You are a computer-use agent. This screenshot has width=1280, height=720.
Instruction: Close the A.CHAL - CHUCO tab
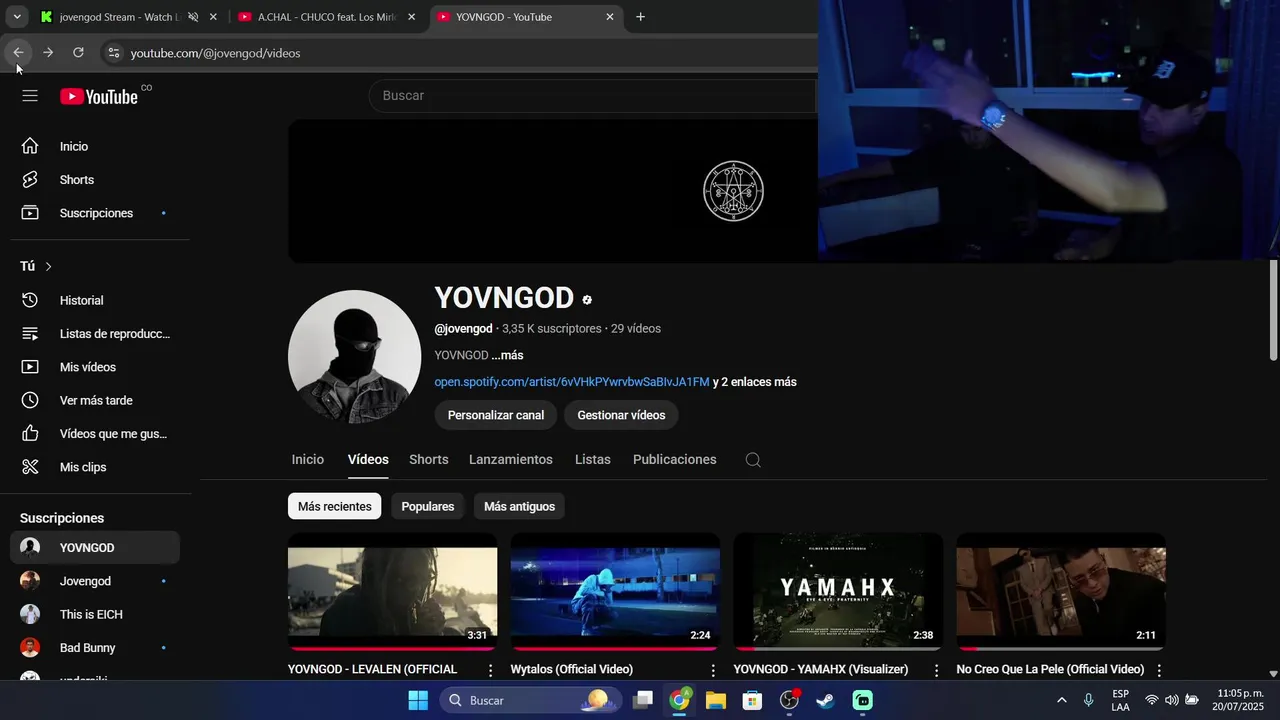pyautogui.click(x=411, y=17)
